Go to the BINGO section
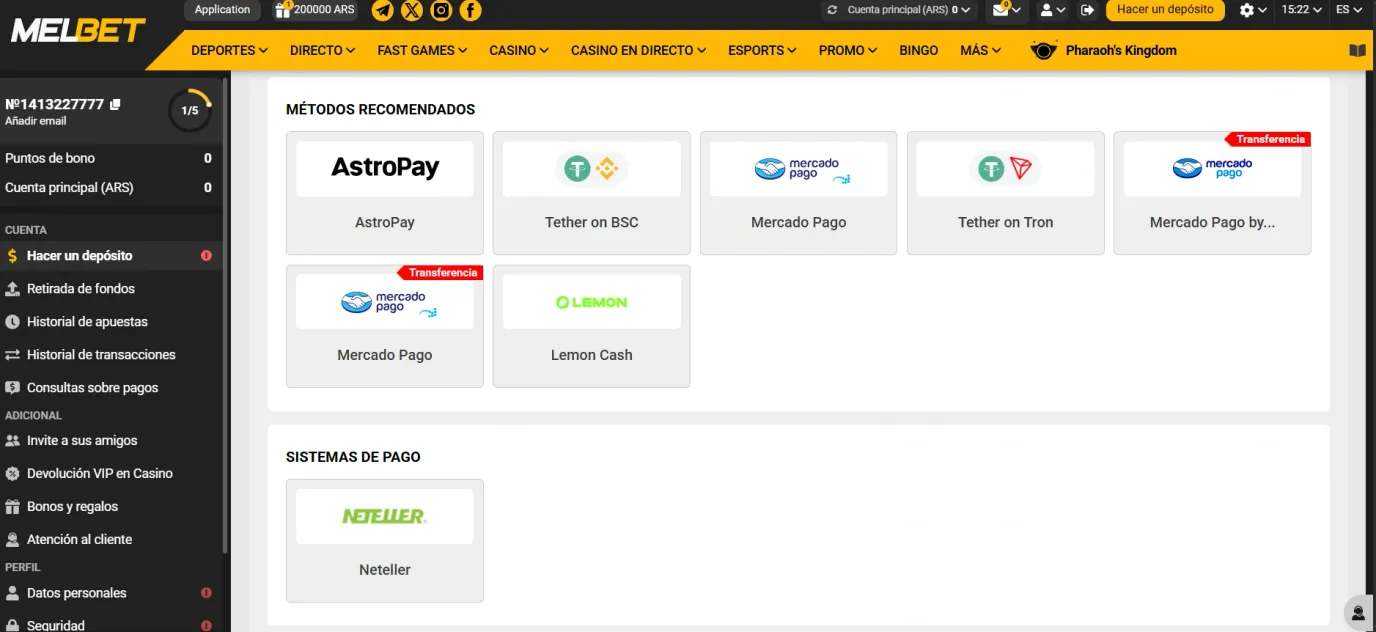1376x632 pixels. pyautogui.click(x=918, y=50)
